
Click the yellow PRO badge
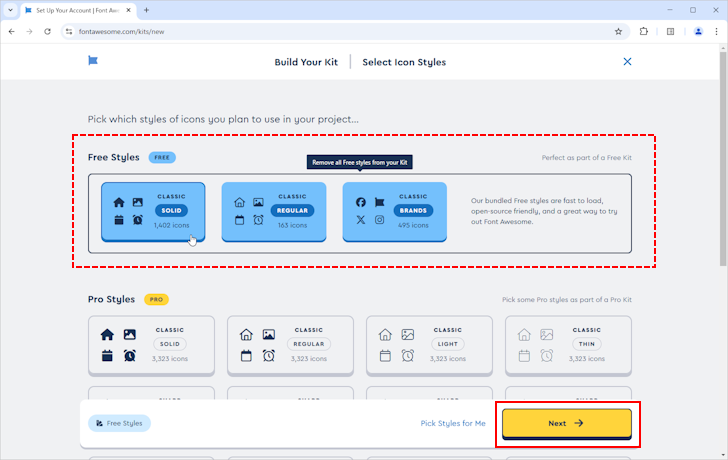click(x=156, y=299)
